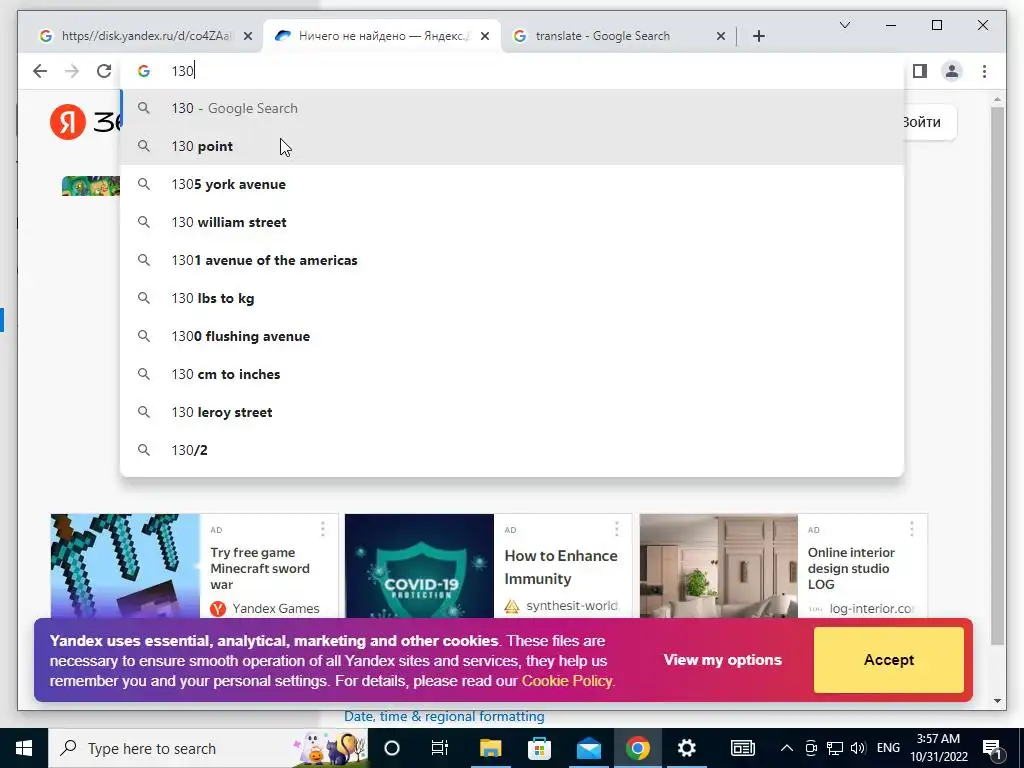This screenshot has width=1024, height=768.
Task: Open a new tab with plus button
Action: point(758,36)
